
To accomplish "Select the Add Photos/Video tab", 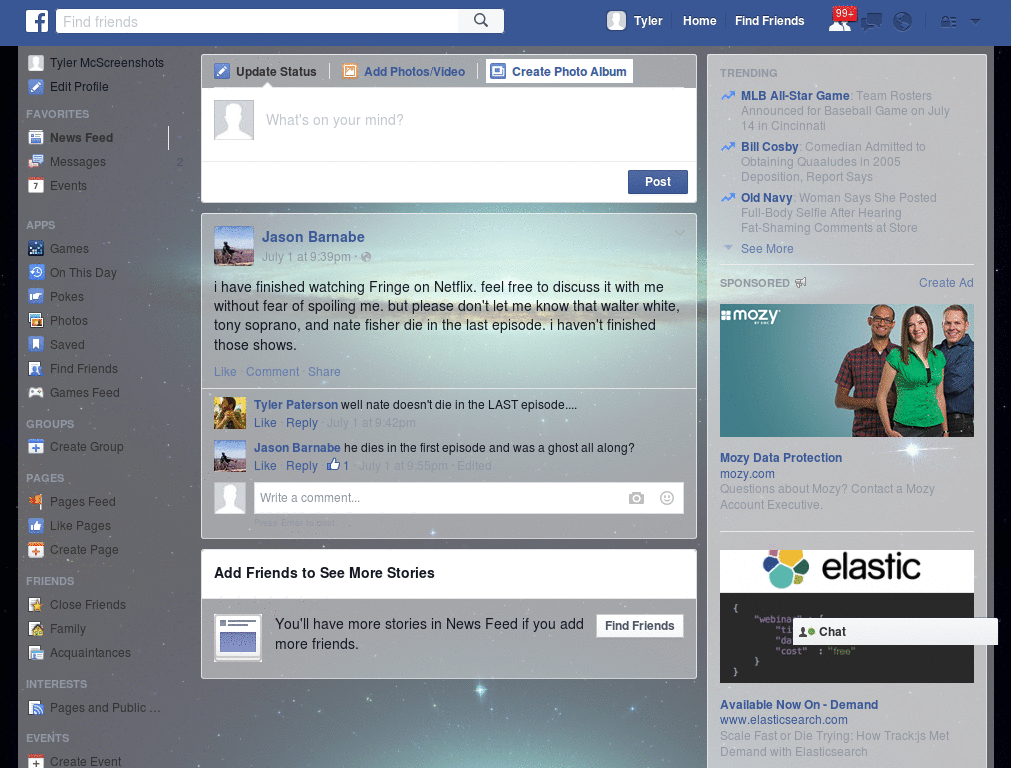I will click(x=404, y=72).
